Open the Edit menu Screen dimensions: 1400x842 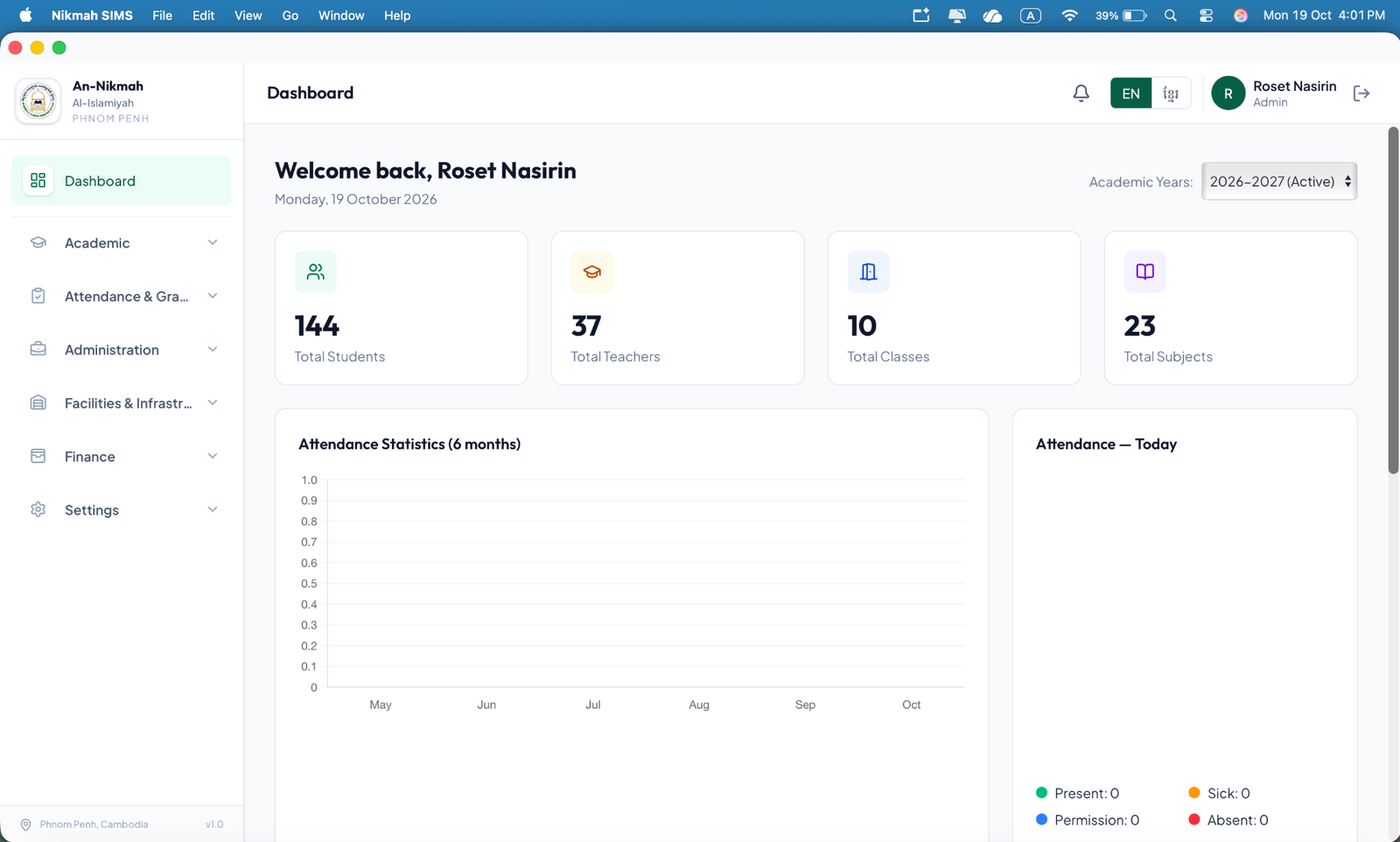204,16
